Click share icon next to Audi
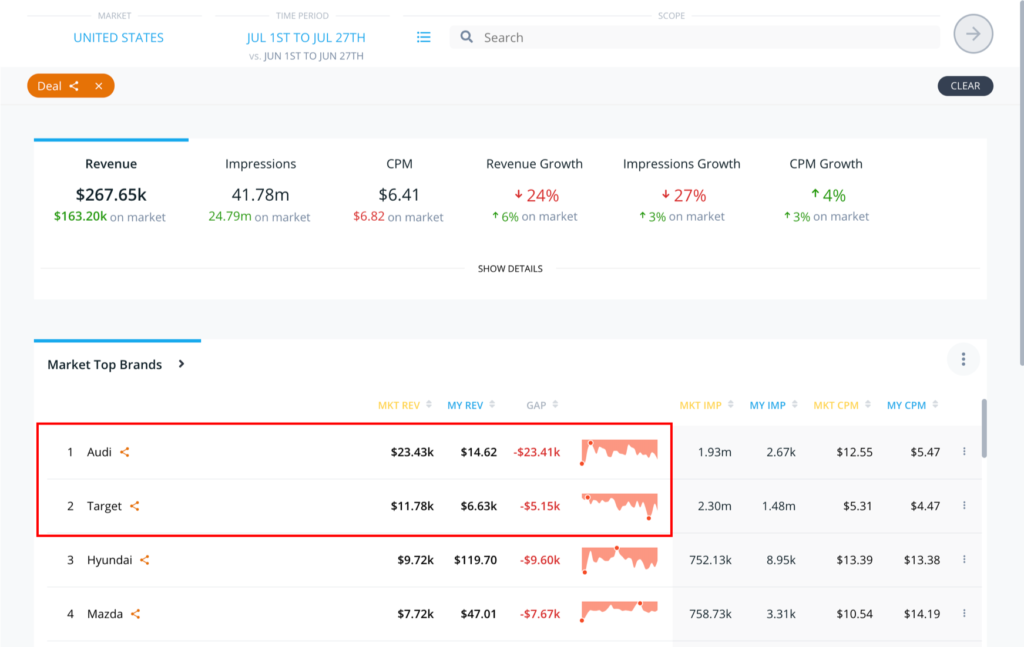 coord(125,452)
